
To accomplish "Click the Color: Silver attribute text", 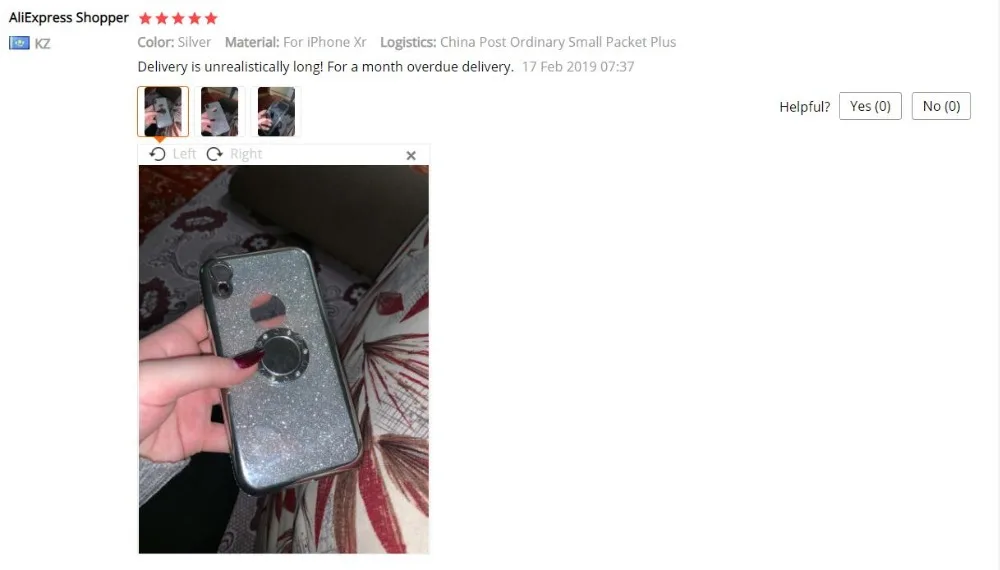I will [174, 42].
